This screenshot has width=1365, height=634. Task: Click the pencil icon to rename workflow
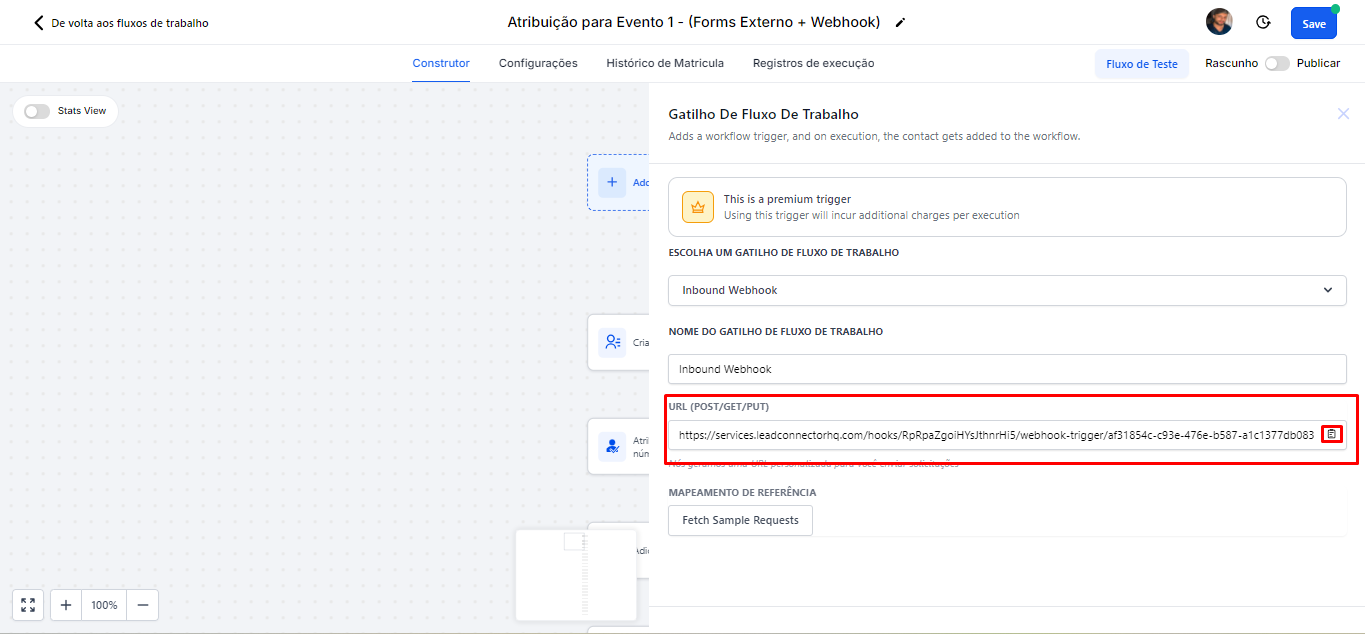tap(900, 23)
